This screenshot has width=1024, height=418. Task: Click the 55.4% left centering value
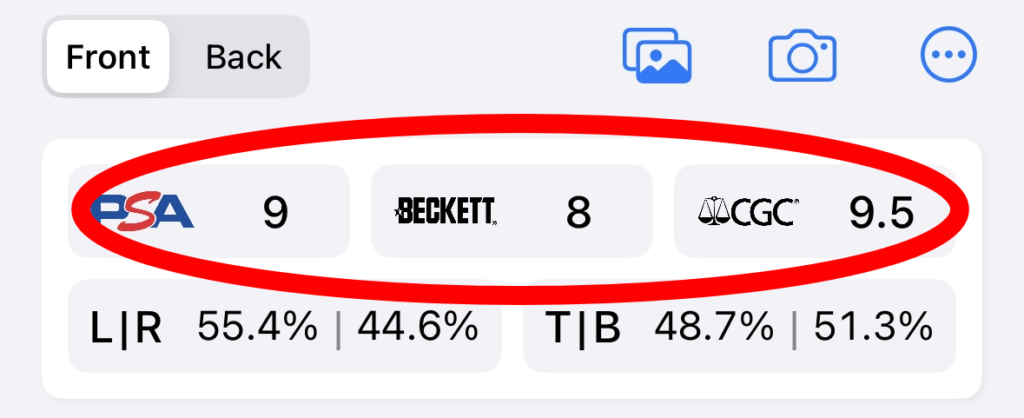(x=257, y=326)
